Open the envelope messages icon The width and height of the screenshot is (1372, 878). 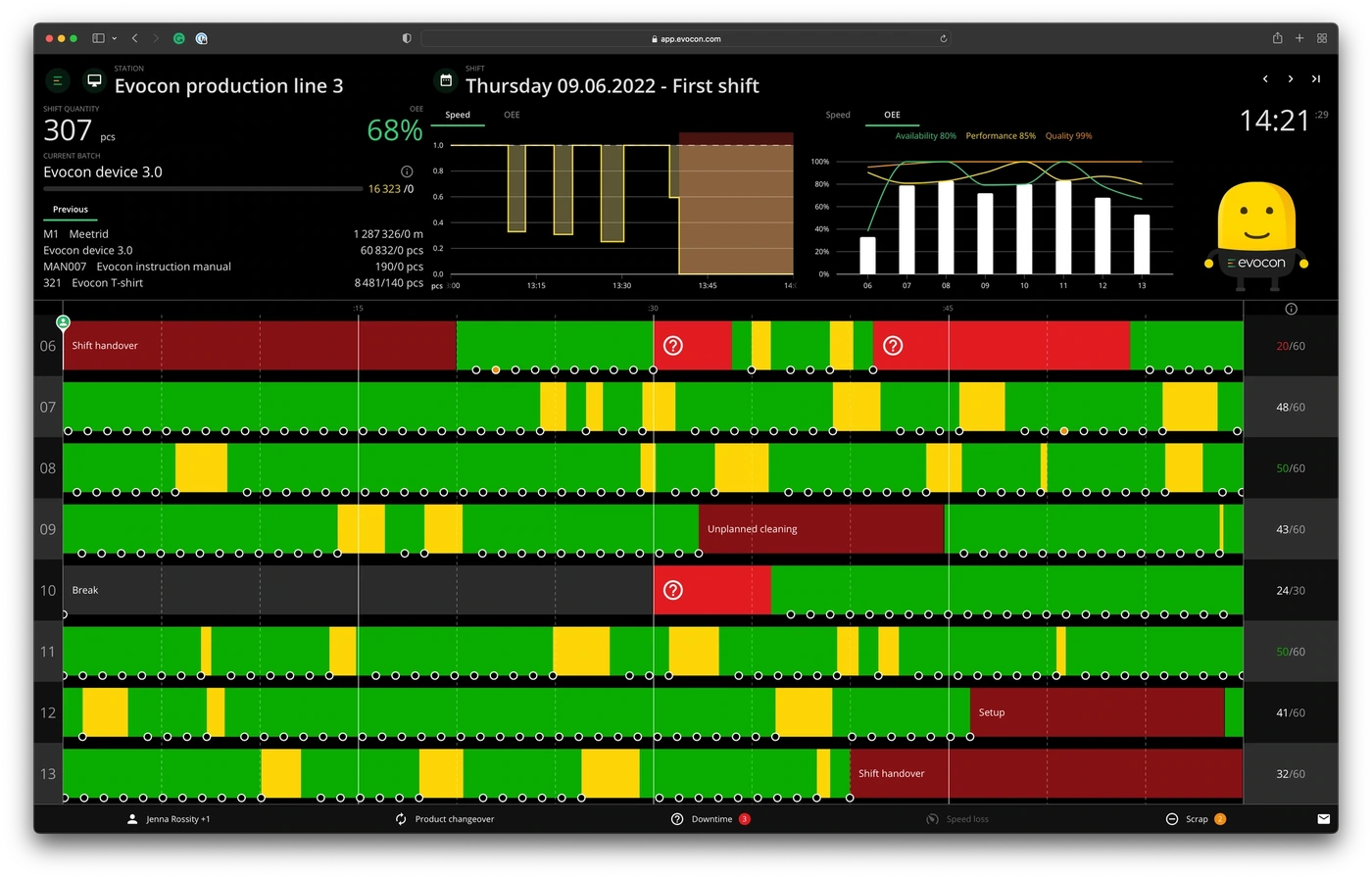(1323, 819)
